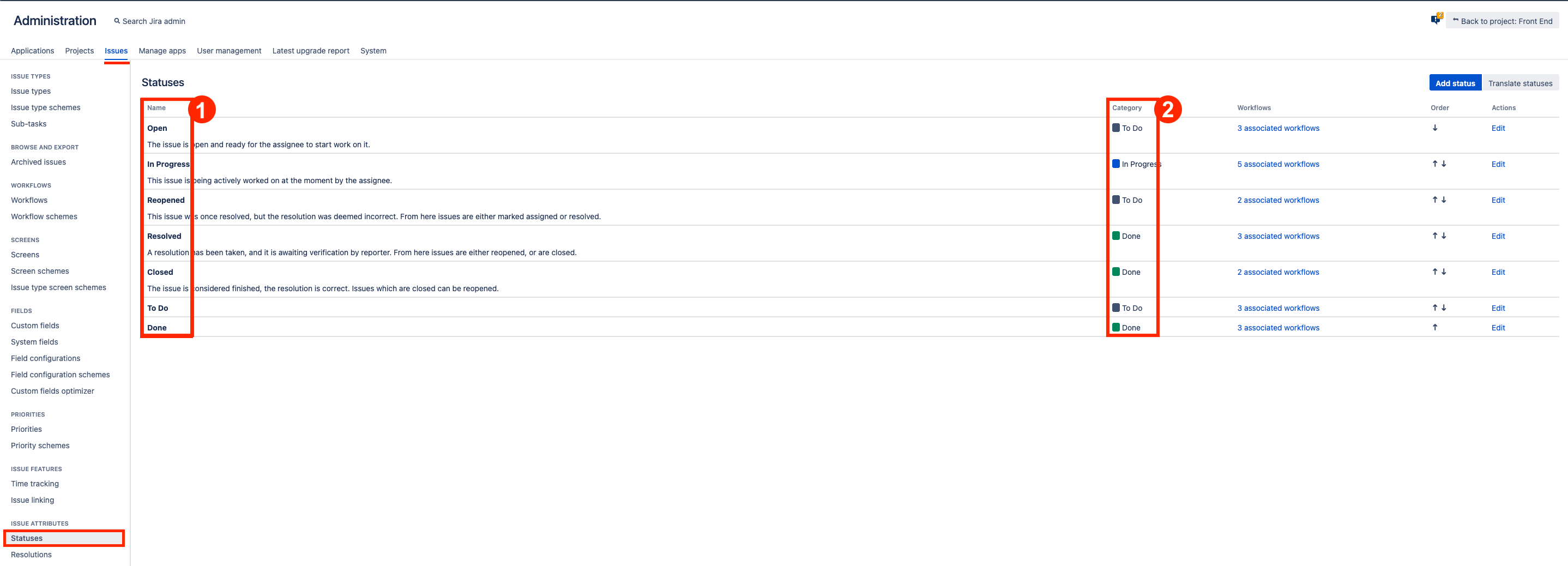Open the System tab
This screenshot has width=1568, height=566.
(x=373, y=51)
